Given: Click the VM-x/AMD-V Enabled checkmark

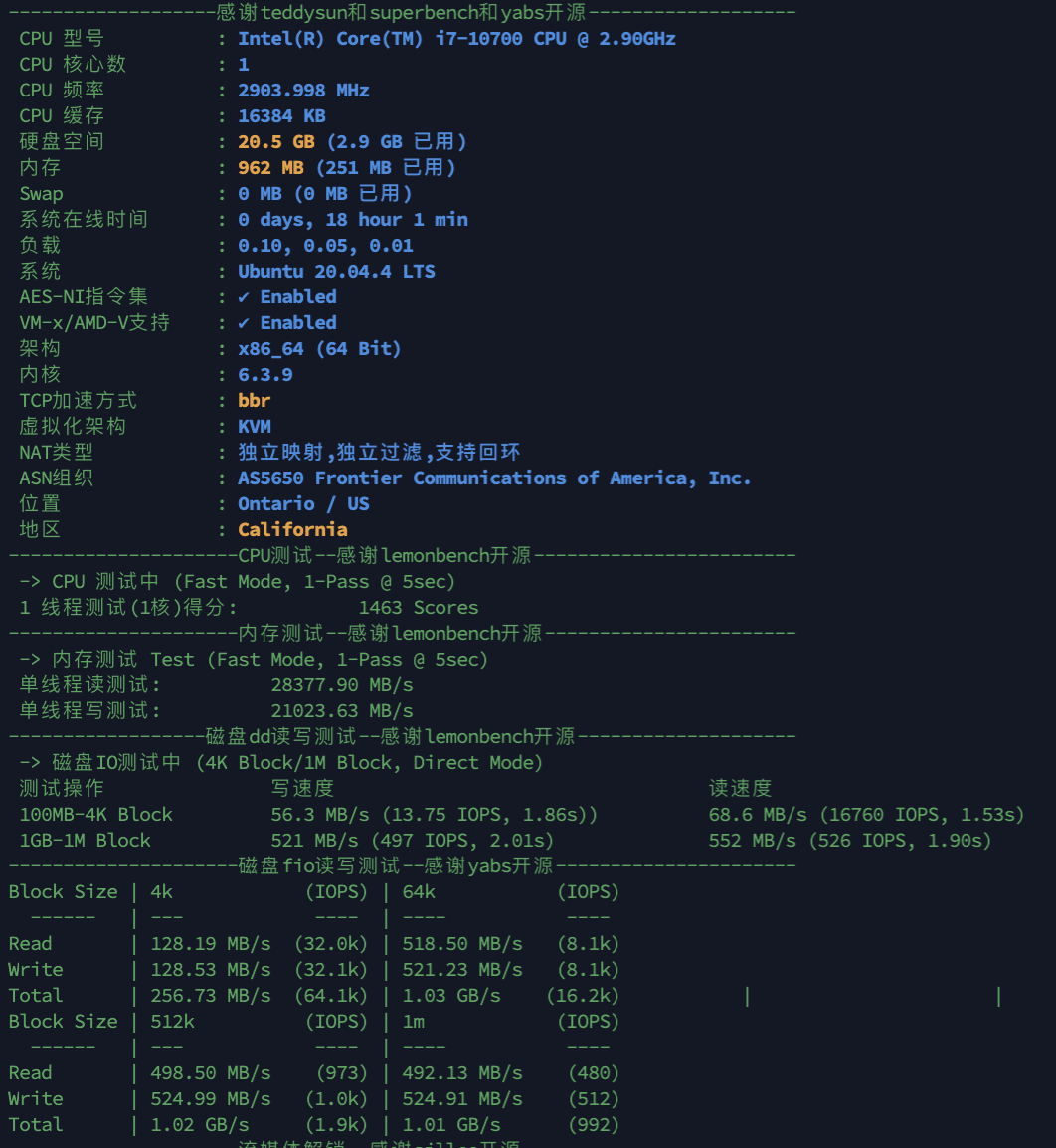Looking at the screenshot, I should coord(244,323).
